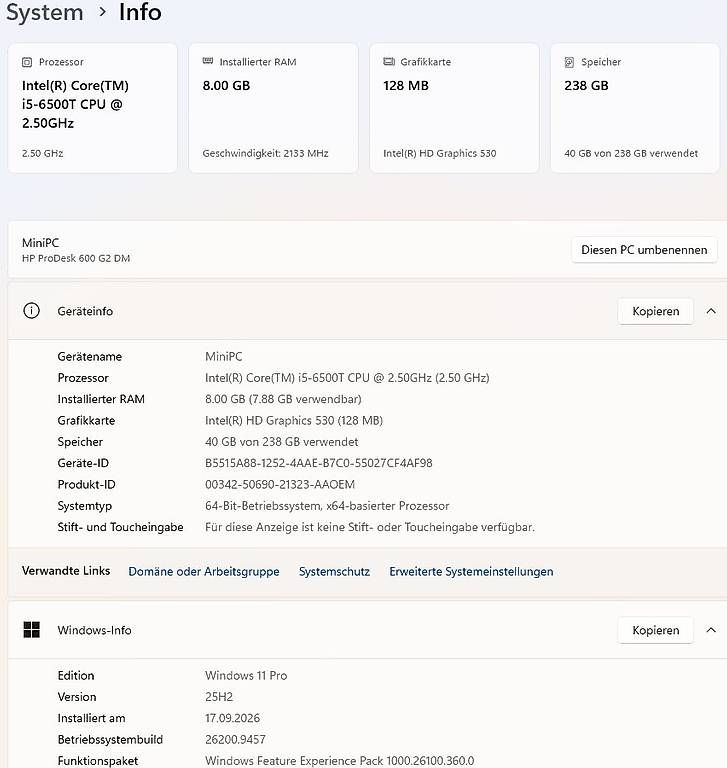Click the Systemtyp 64-Bit-Betriebssystem value

pyautogui.click(x=327, y=506)
